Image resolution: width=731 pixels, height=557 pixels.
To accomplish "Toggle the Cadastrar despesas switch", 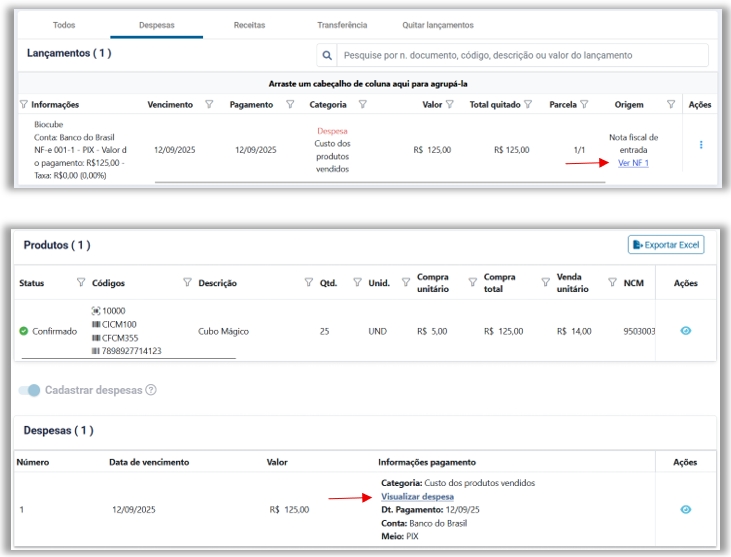I will (x=30, y=390).
